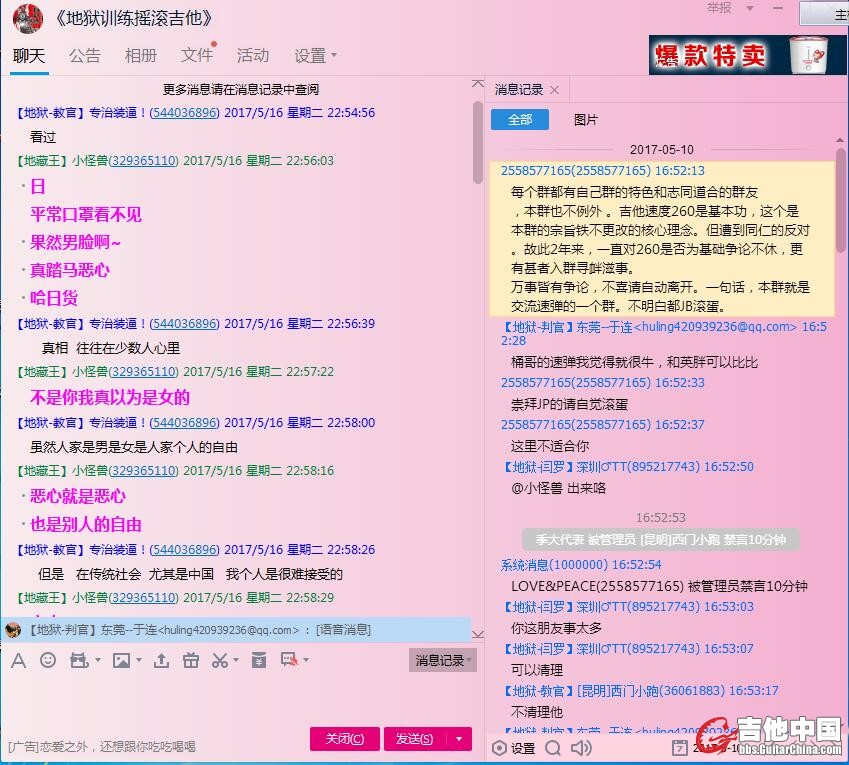
Task: Click the pink message 不是你我真以为是女的
Action: [x=110, y=397]
